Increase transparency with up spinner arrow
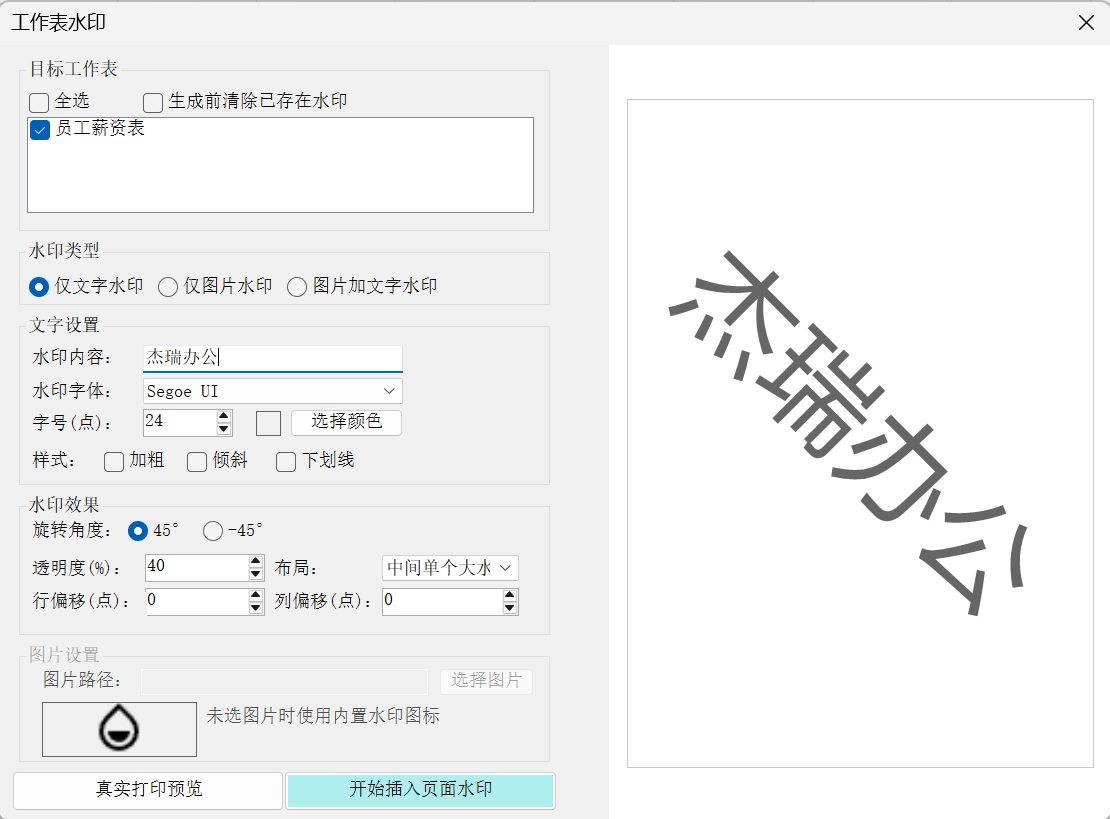 256,561
